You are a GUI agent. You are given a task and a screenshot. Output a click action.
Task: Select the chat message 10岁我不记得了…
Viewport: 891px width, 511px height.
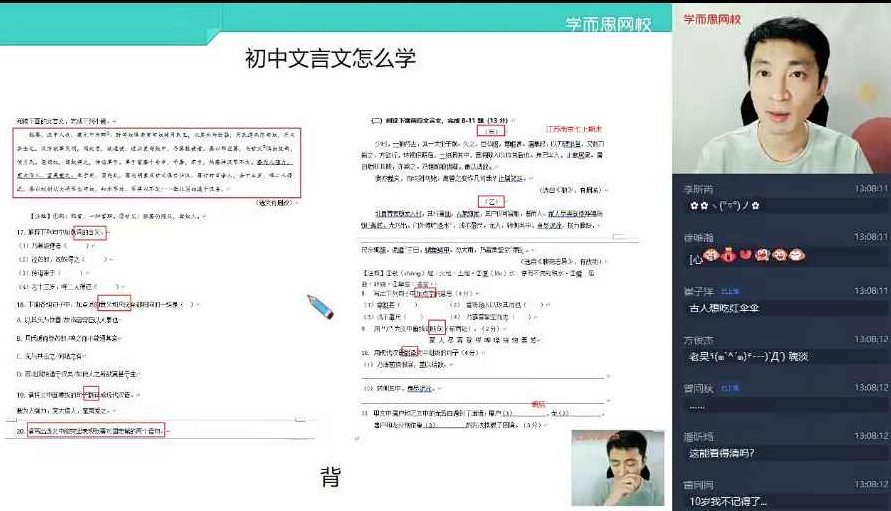(x=728, y=501)
